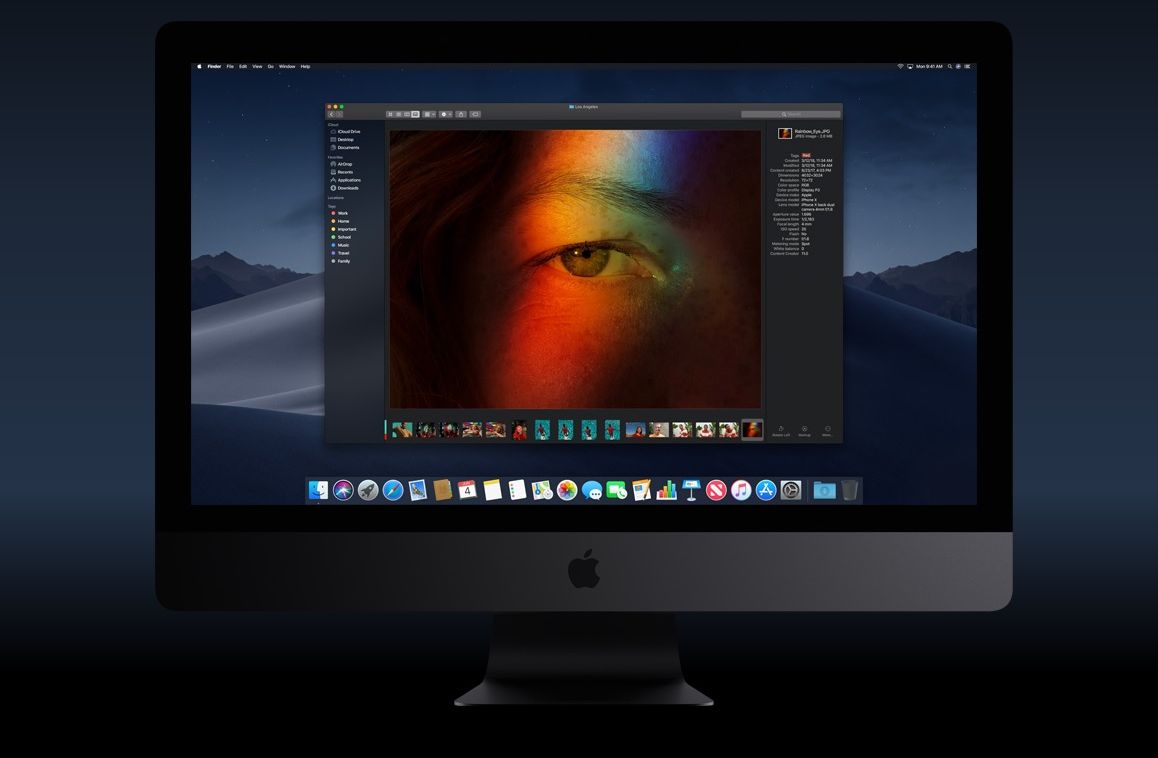Open the group-by arrangement dropdown
Viewport: 1158px width, 758px height.
[429, 114]
